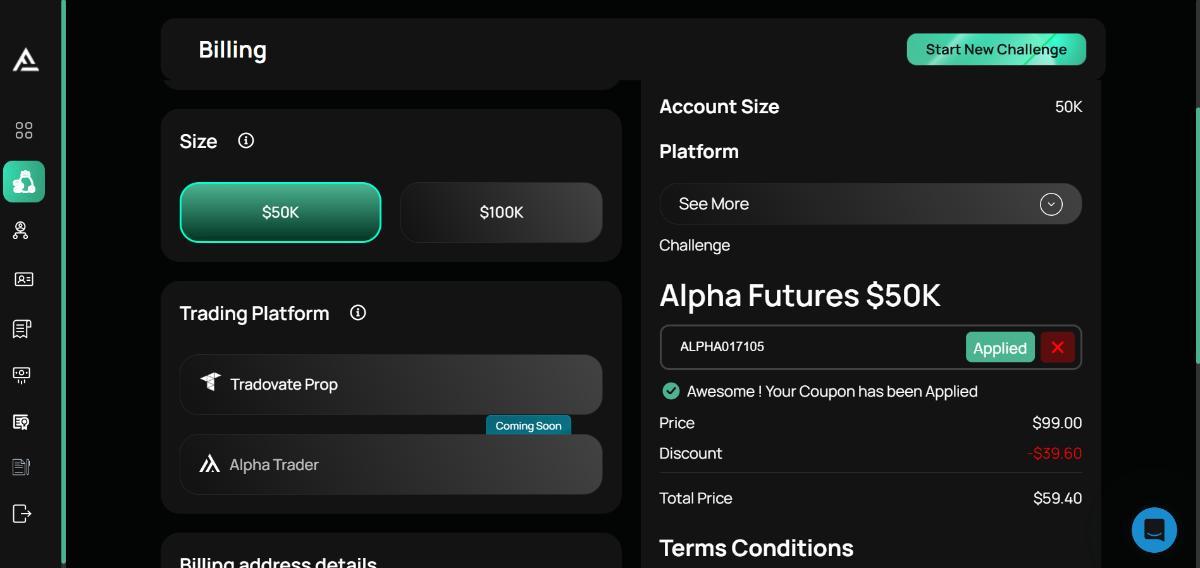Viewport: 1200px width, 568px height.
Task: Open the dashboard grid icon
Action: 24,131
